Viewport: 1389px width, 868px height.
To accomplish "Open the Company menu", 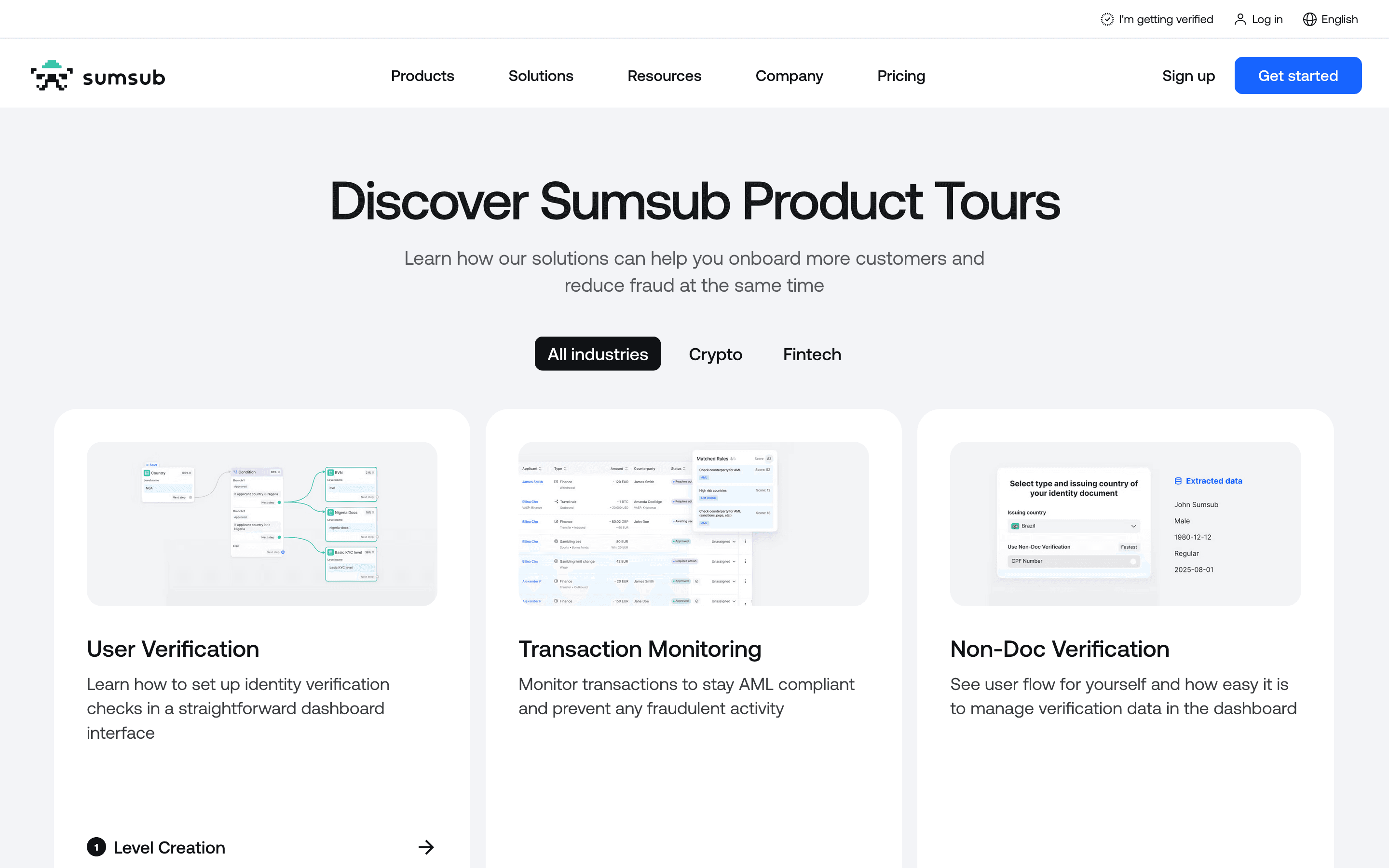I will (x=789, y=76).
